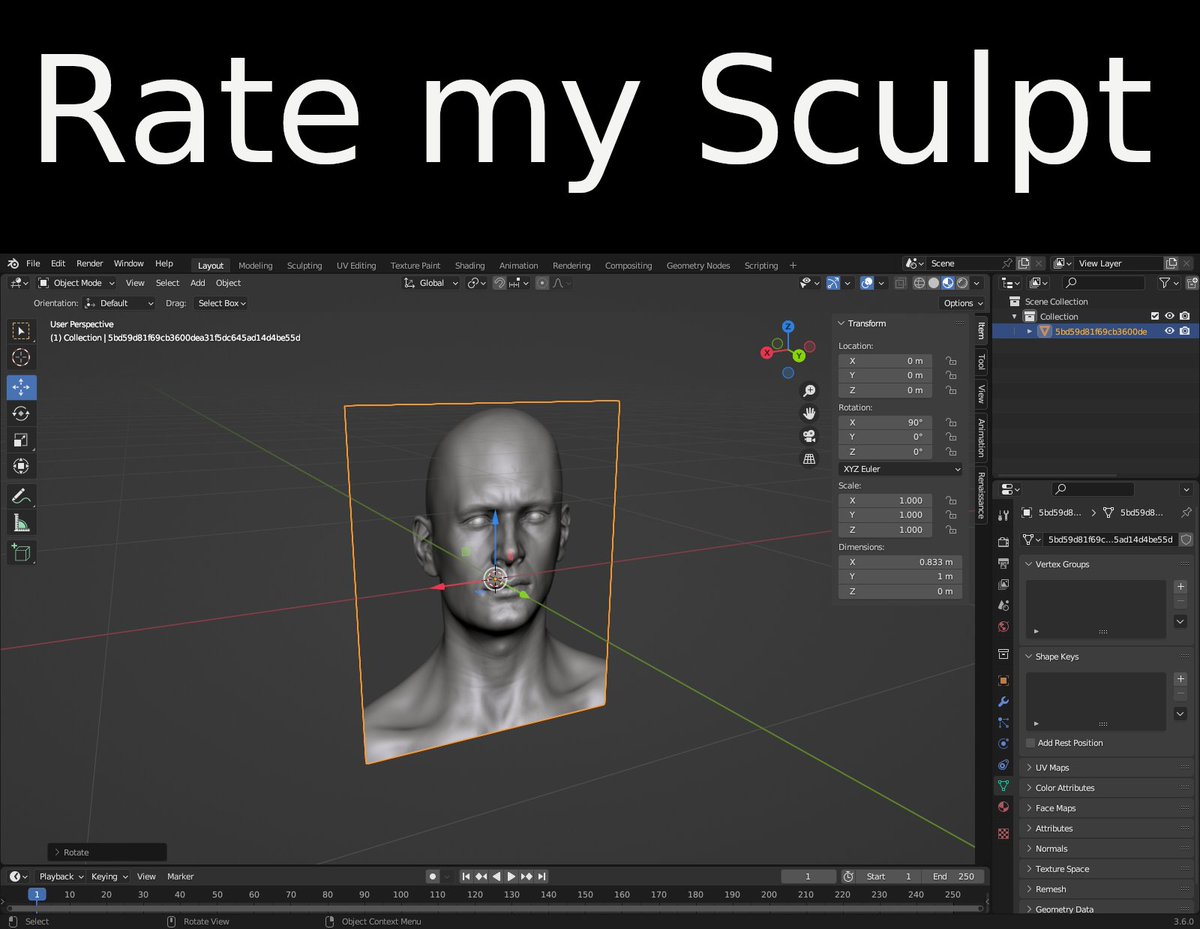Screen dimensions: 1200x929
Task: Pin the properties editor context
Action: pos(1186,512)
